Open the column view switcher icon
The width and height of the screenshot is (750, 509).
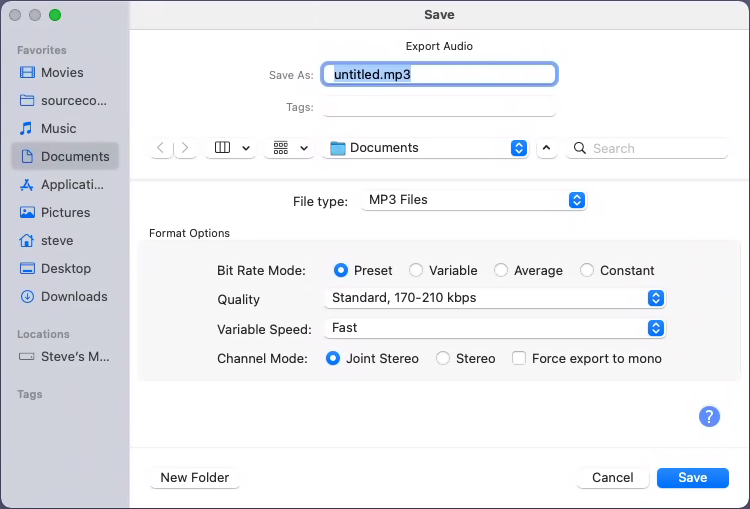(x=231, y=148)
